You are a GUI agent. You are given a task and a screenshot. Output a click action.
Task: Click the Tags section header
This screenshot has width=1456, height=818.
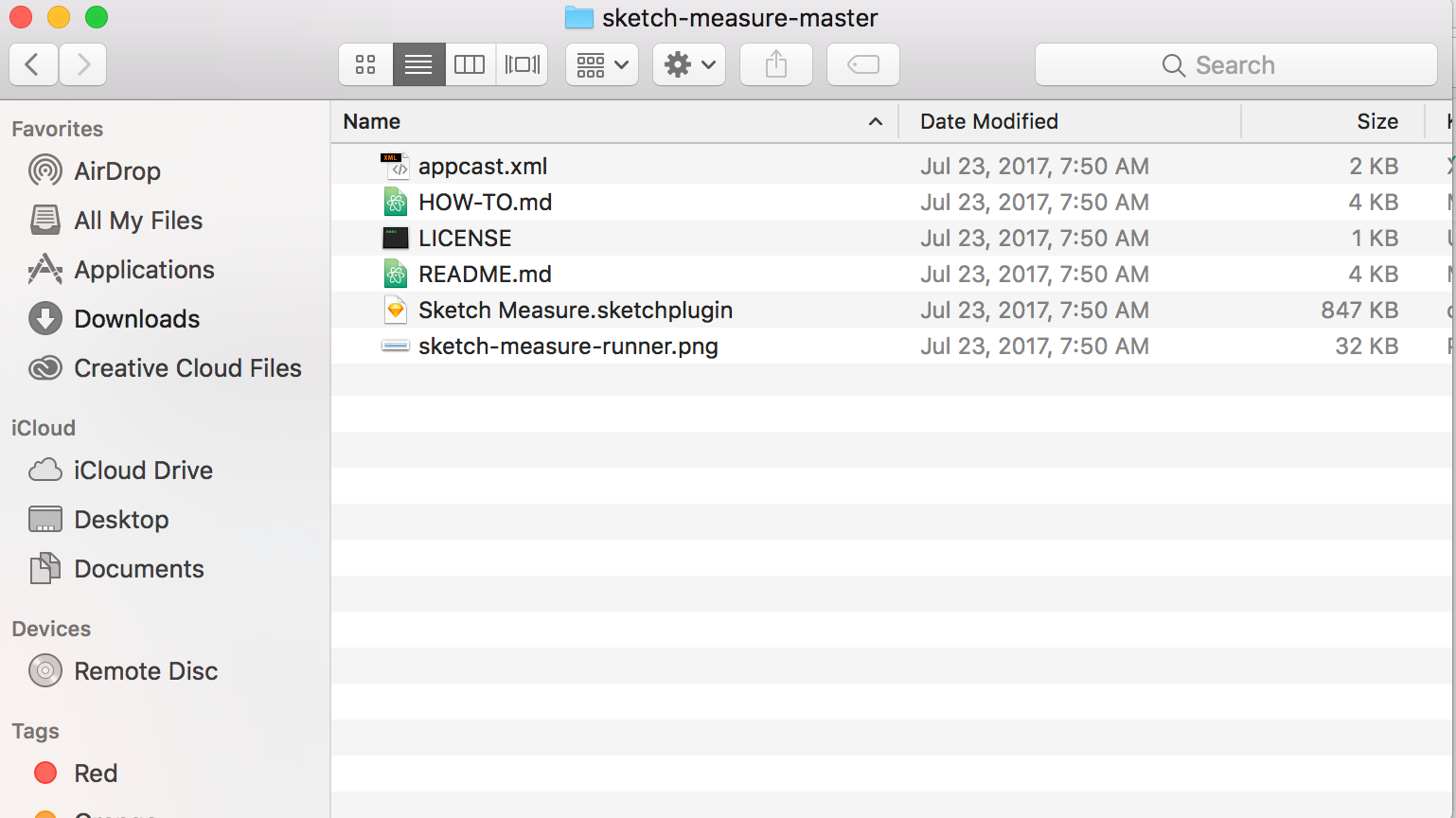pyautogui.click(x=35, y=731)
